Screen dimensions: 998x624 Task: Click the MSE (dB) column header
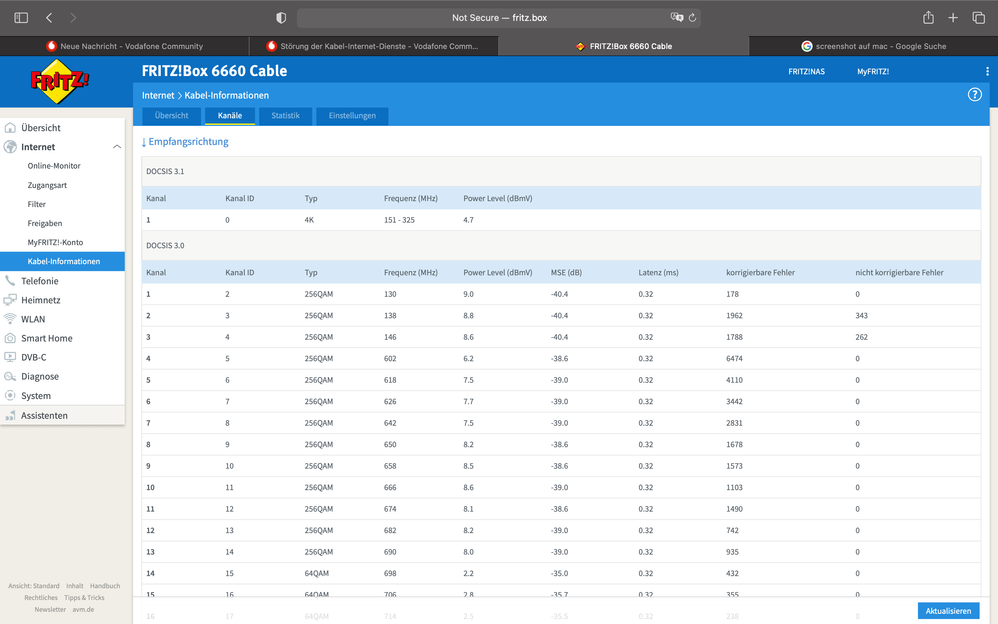[566, 273]
